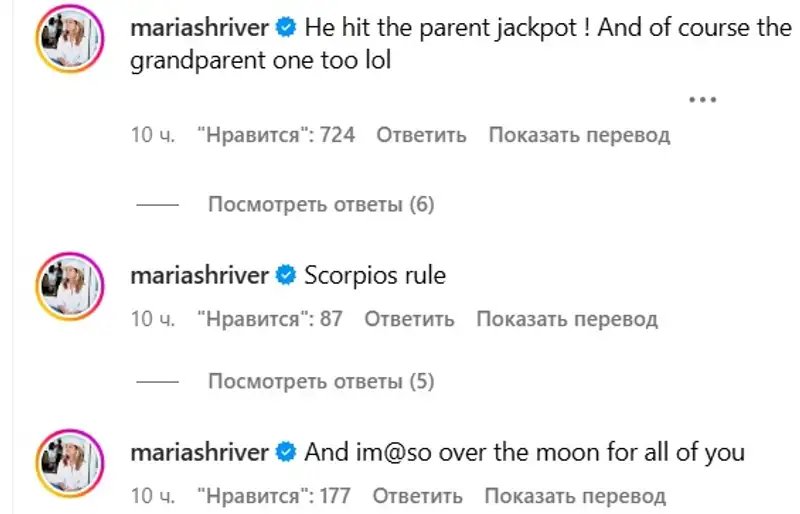Click verified badge on the jackpot comment
The image size is (800, 514).
click(x=286, y=27)
